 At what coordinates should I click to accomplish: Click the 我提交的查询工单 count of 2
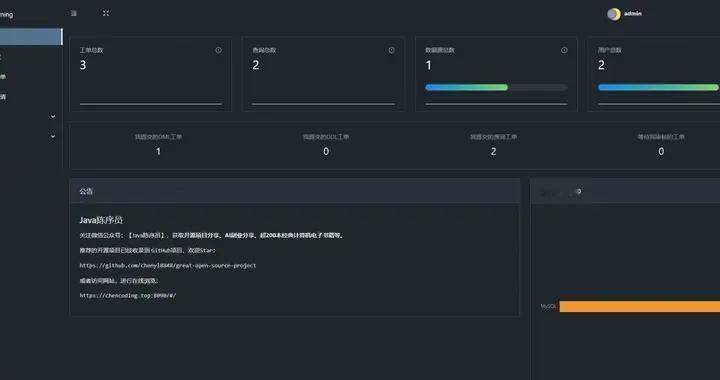tap(493, 151)
